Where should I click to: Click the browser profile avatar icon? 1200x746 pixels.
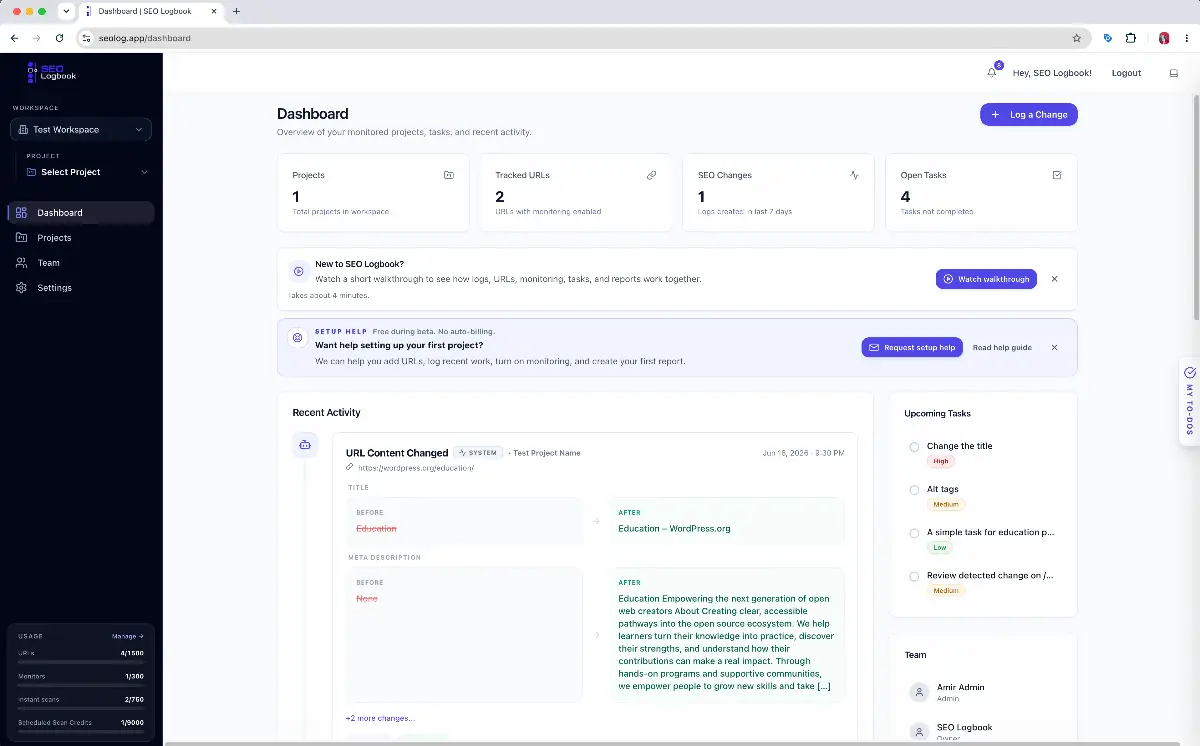(1164, 38)
